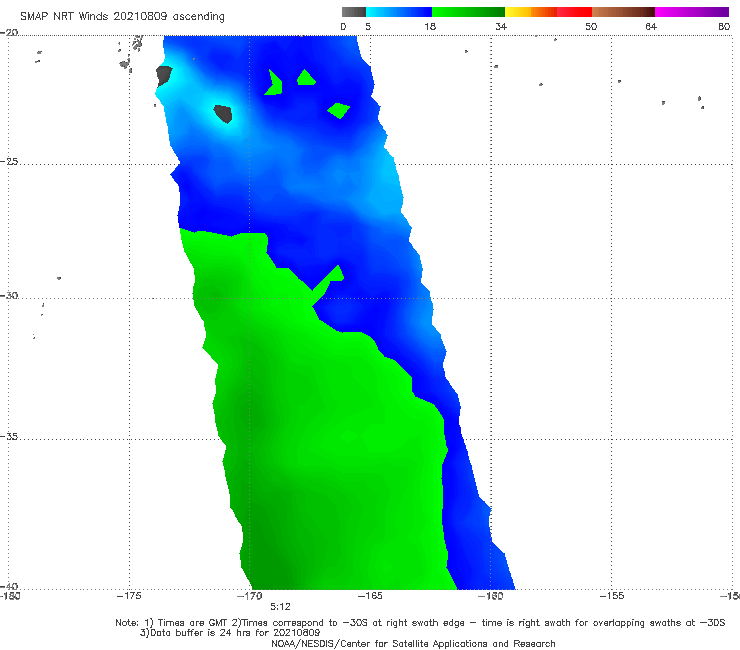Pick the yellow-to-red 34-50 color bar segment
The width and height of the screenshot is (740, 650).
pyautogui.click(x=548, y=12)
